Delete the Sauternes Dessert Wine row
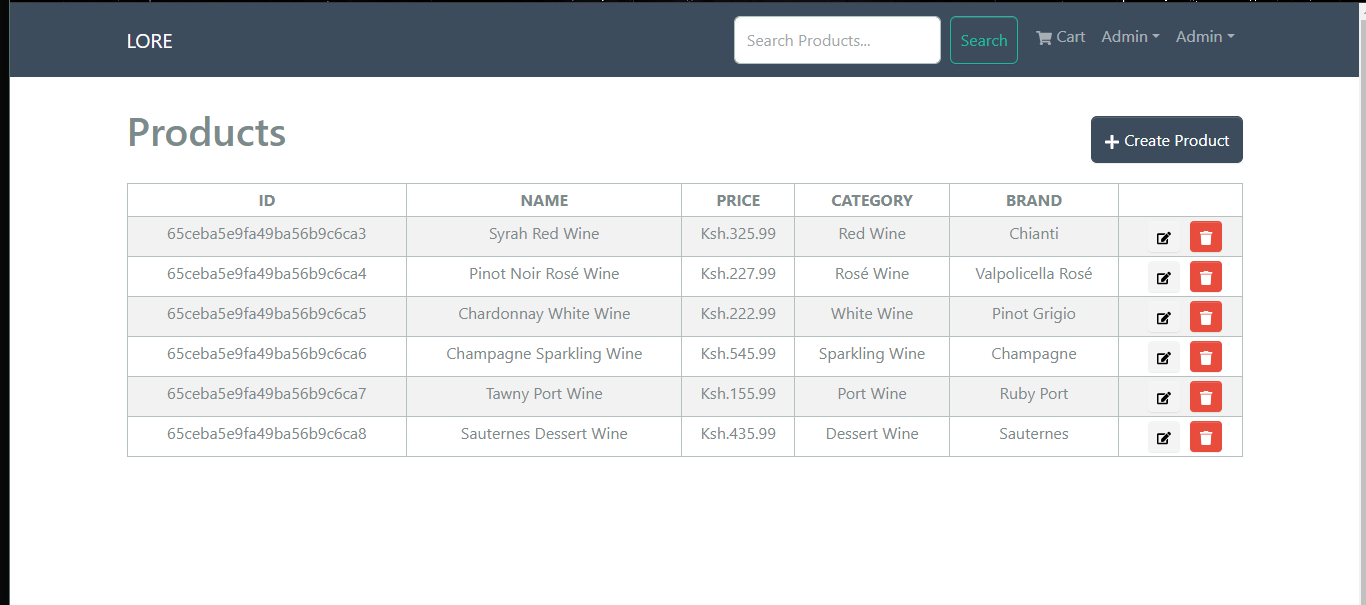1366x605 pixels. point(1205,438)
